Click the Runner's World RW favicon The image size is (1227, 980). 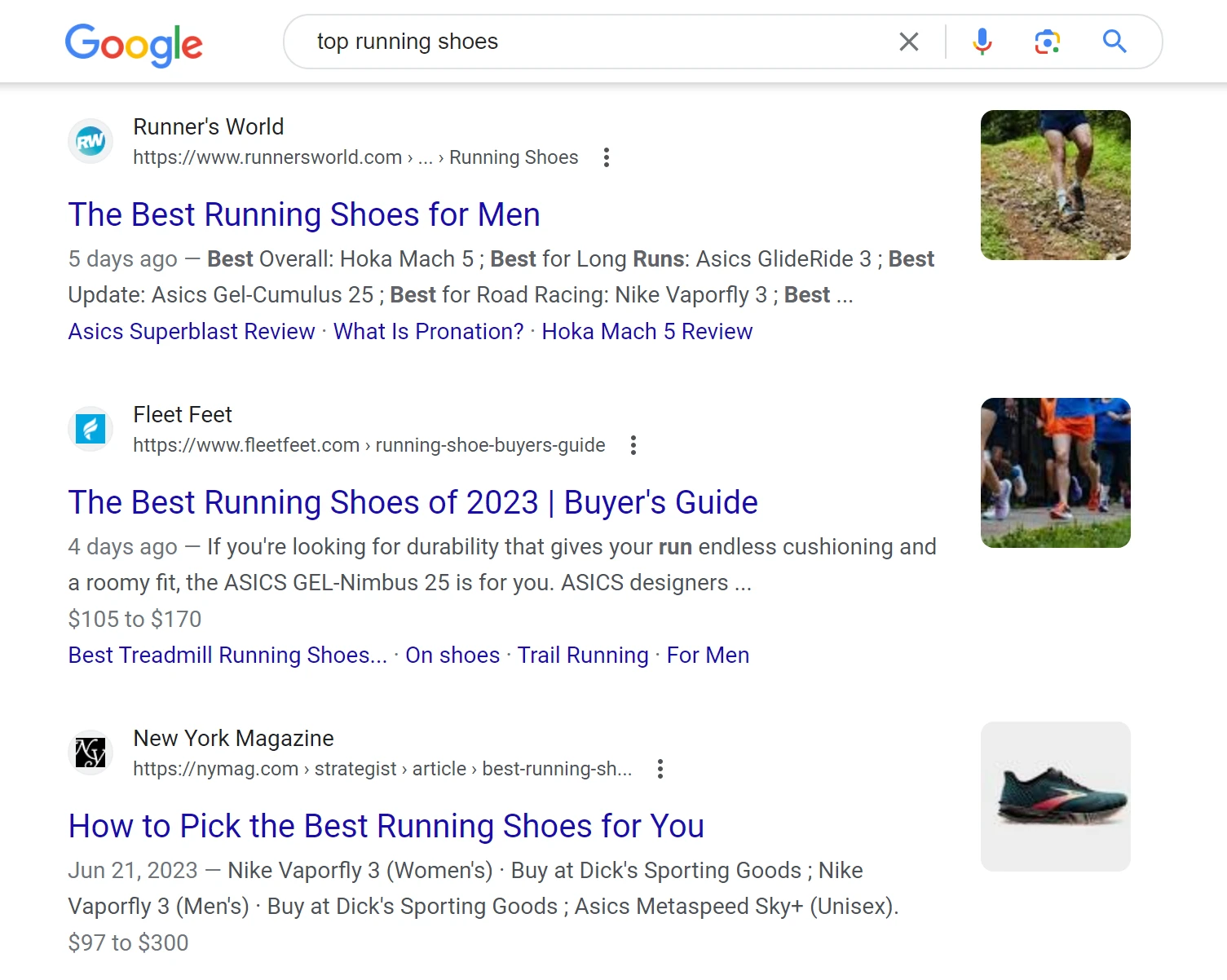coord(90,142)
